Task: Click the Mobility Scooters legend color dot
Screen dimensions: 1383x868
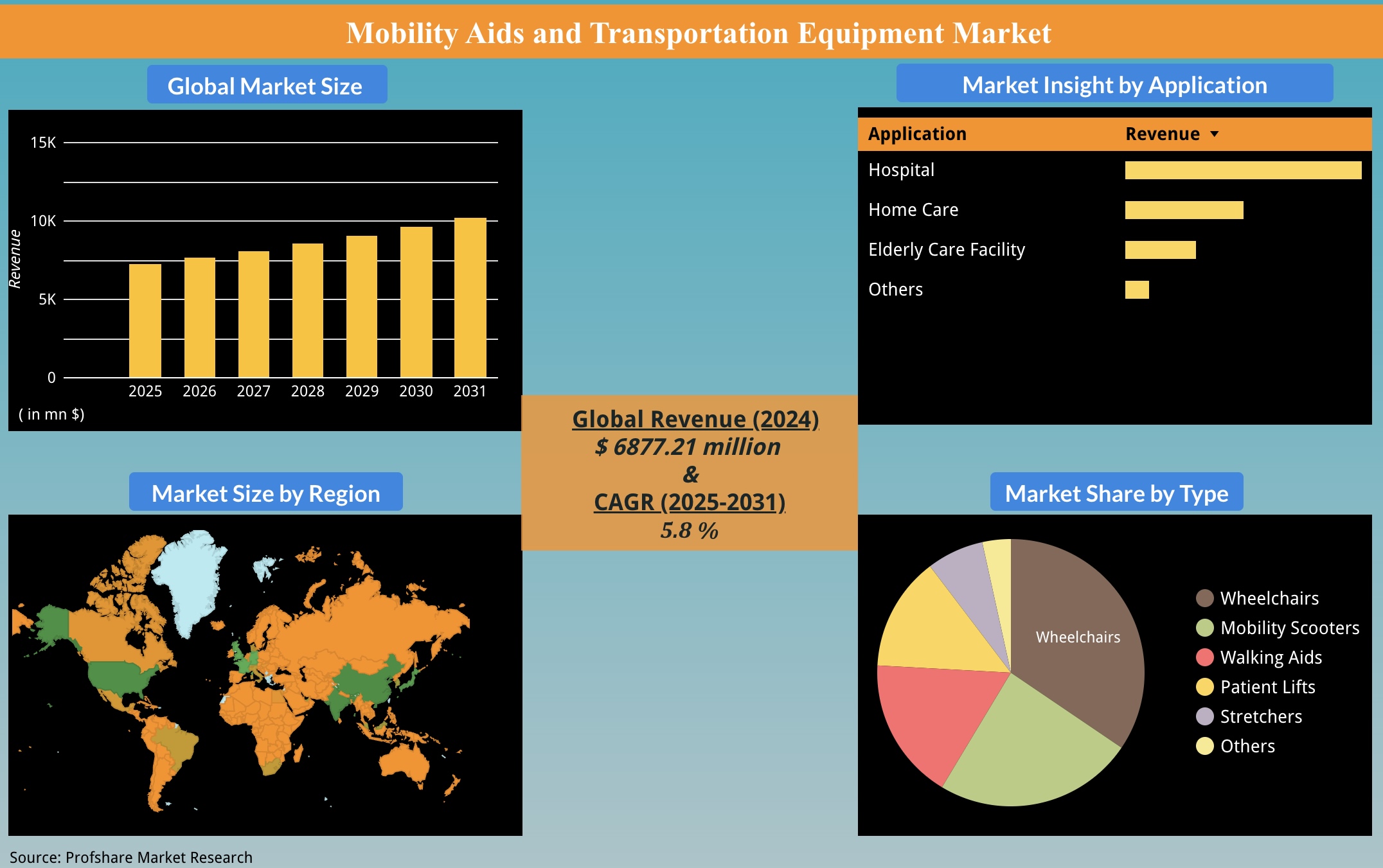Action: [1204, 628]
